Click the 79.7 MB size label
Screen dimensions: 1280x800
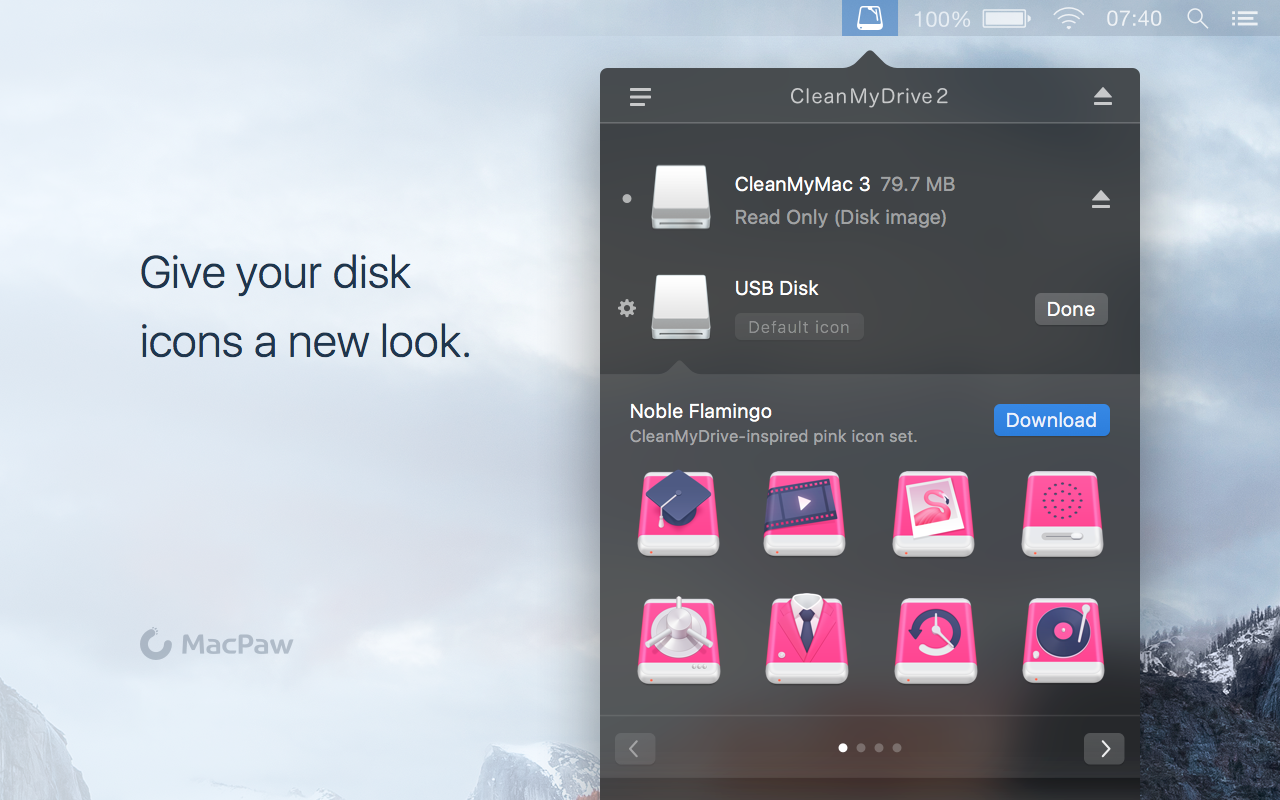[x=918, y=184]
